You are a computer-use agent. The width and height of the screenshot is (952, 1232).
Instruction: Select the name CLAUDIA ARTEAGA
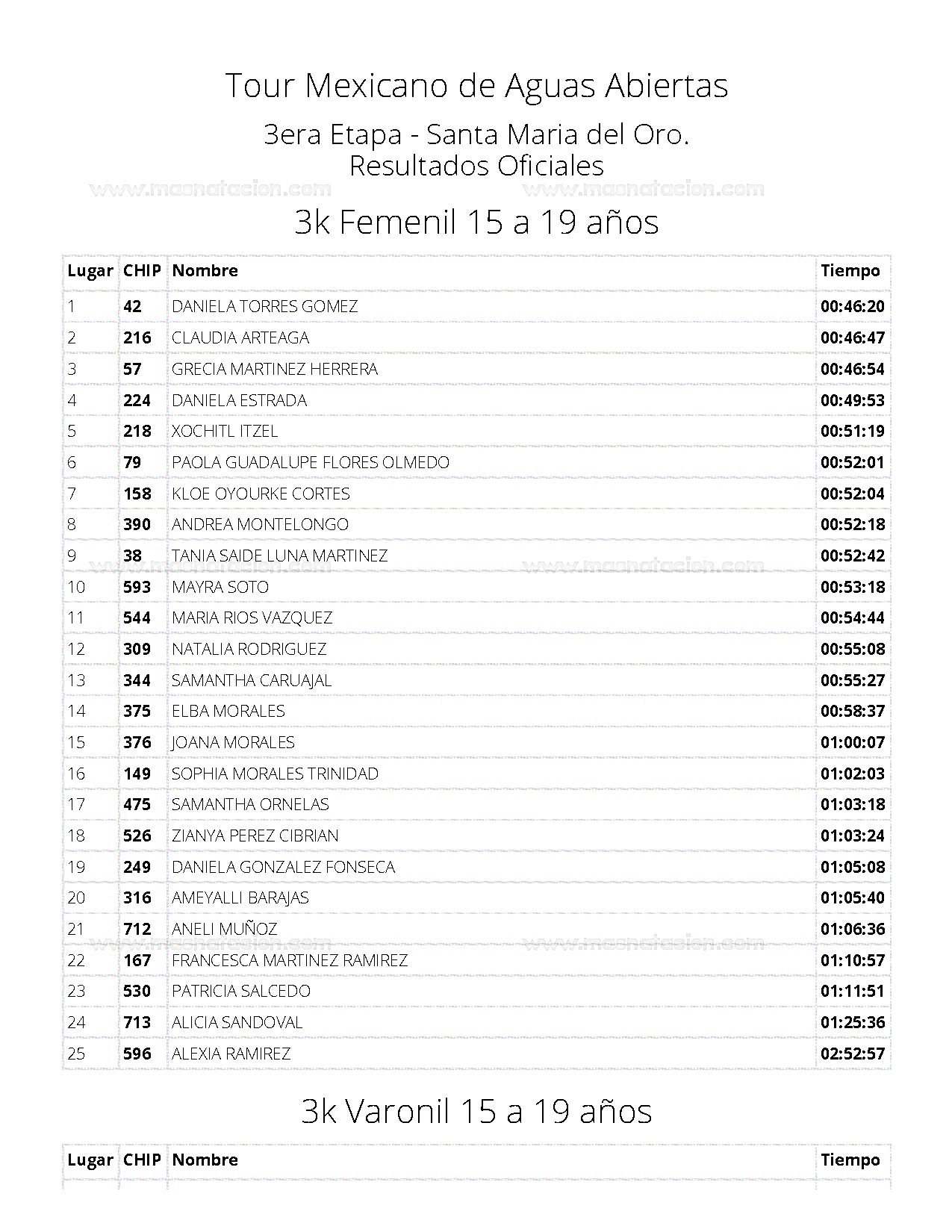[240, 338]
